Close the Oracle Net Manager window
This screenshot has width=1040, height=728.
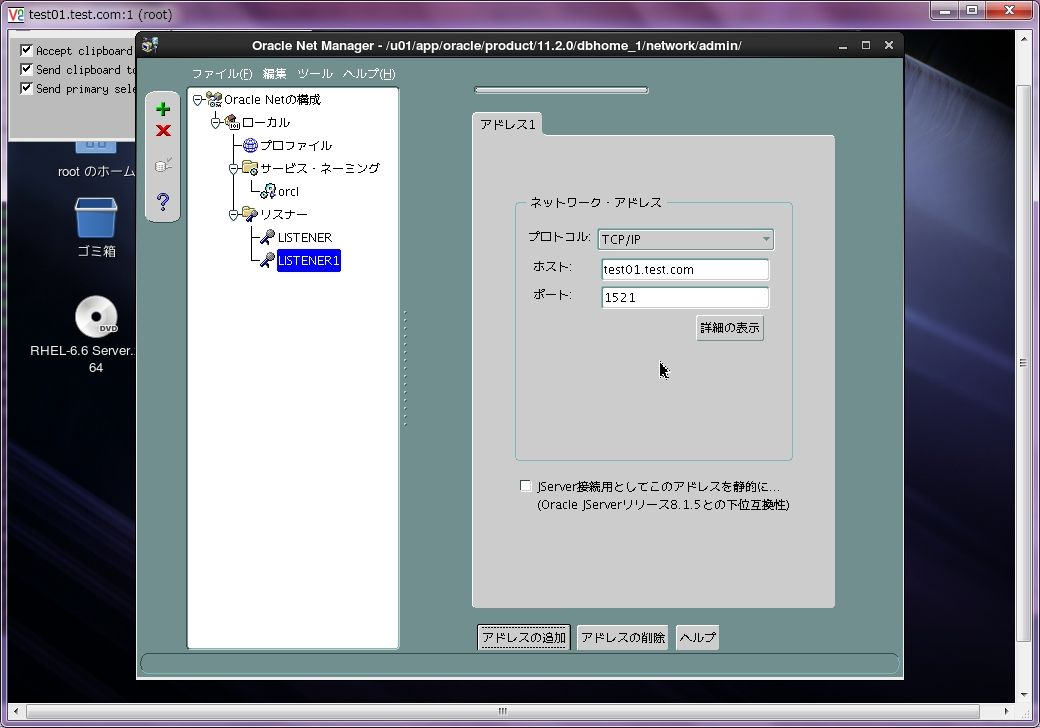889,45
